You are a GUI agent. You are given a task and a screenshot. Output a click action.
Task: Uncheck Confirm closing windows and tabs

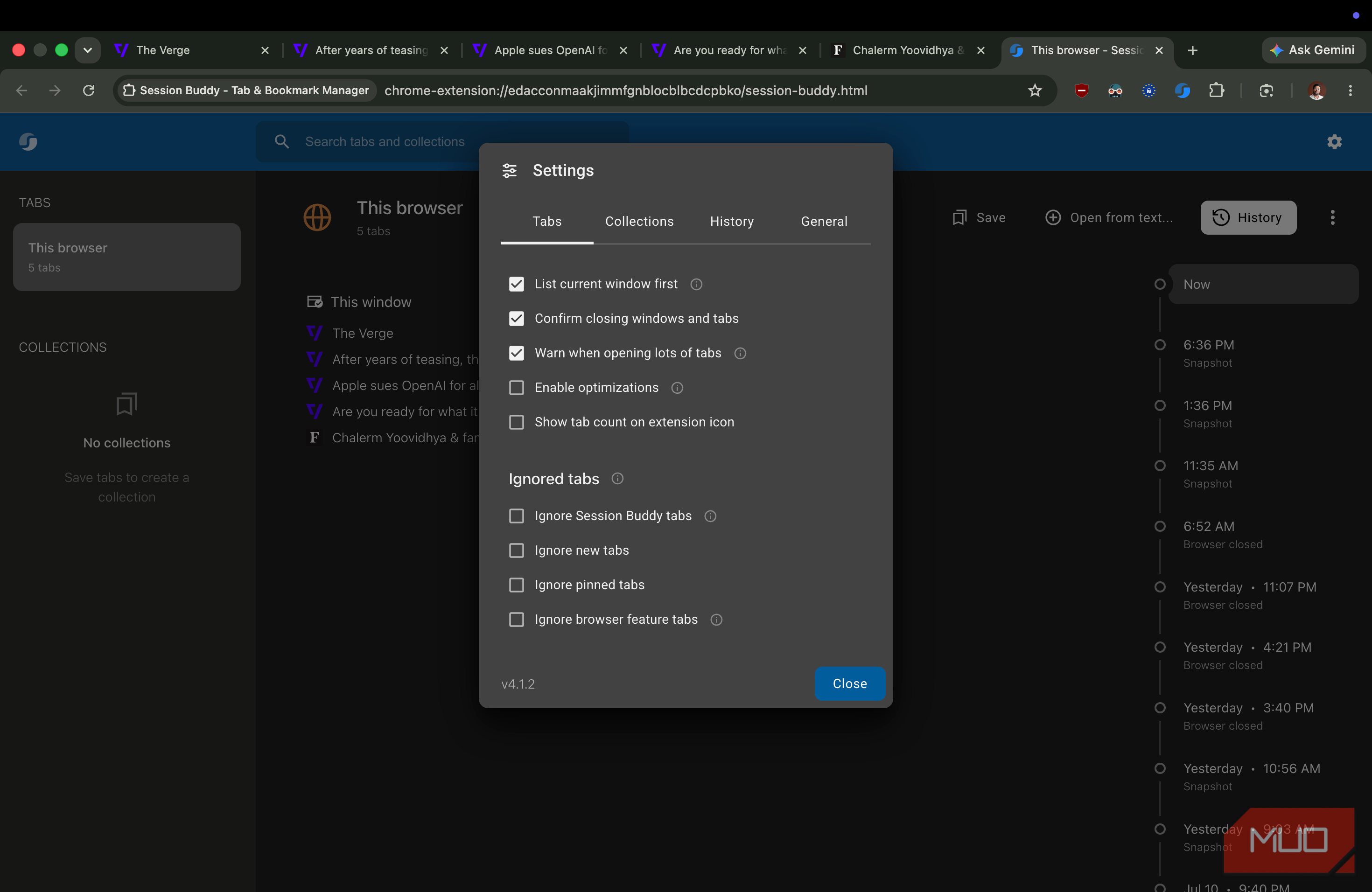coord(517,319)
